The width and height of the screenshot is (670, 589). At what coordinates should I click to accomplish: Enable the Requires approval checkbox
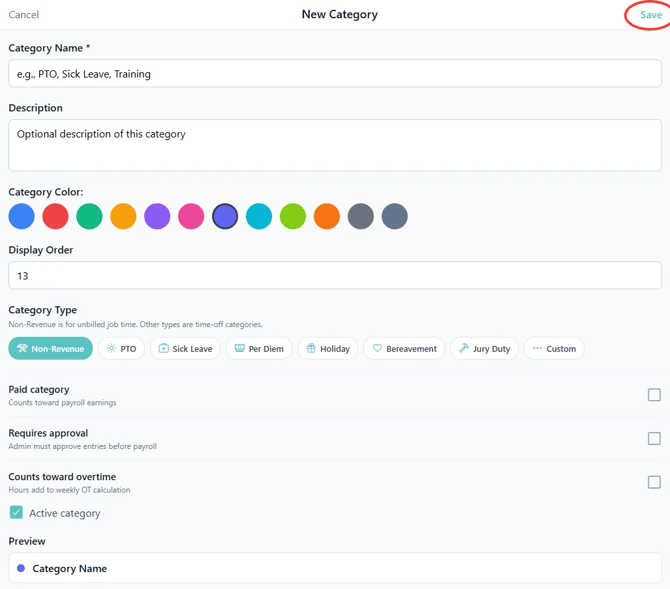654,438
